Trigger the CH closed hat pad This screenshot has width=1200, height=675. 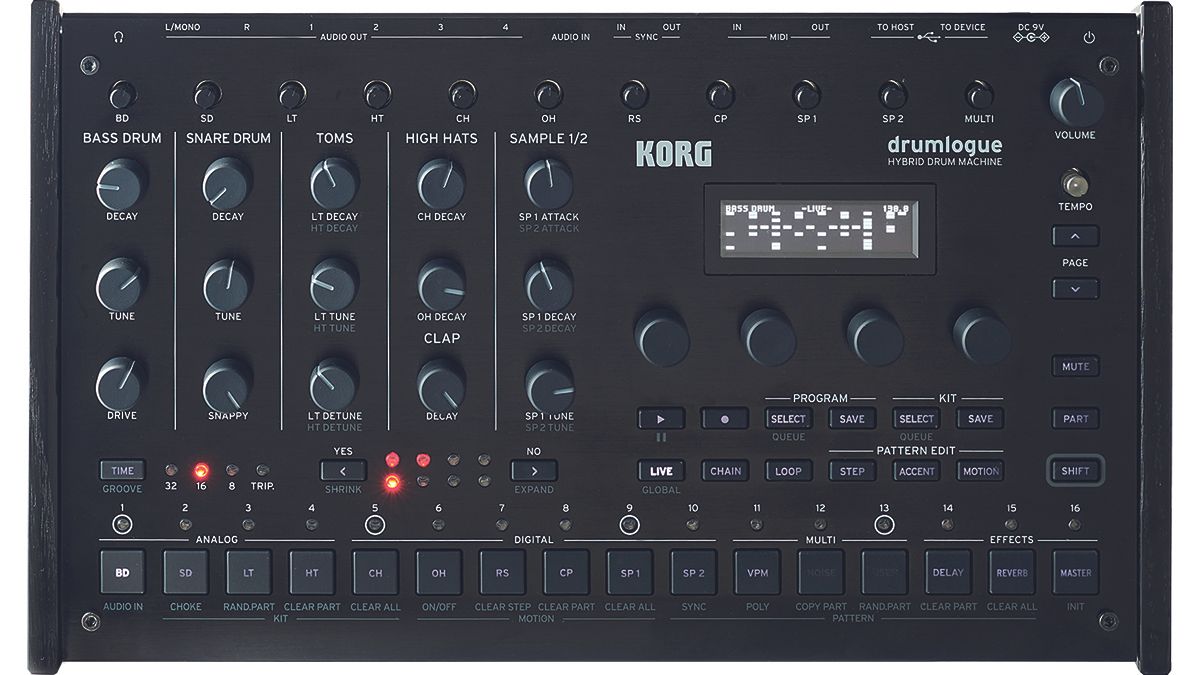[376, 573]
